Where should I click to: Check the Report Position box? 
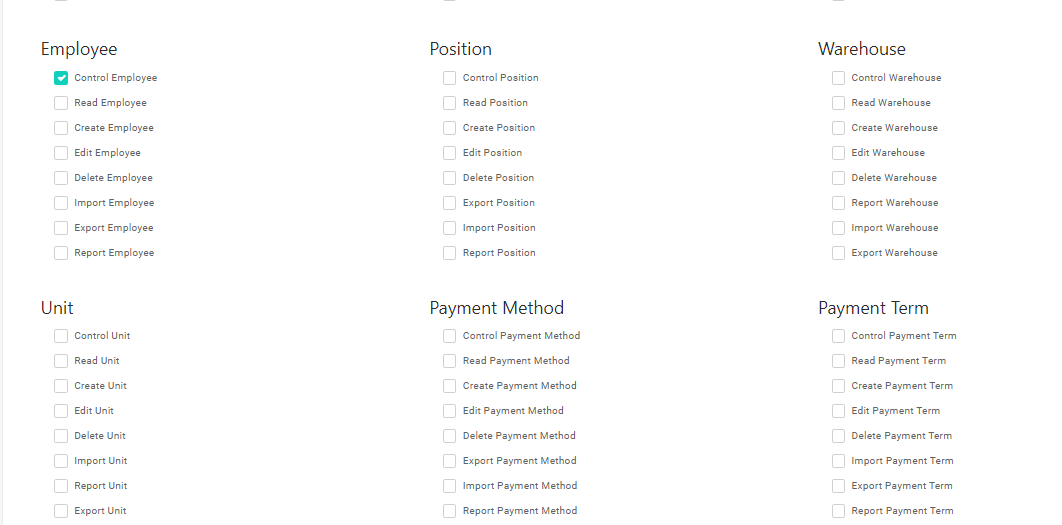[x=450, y=253]
